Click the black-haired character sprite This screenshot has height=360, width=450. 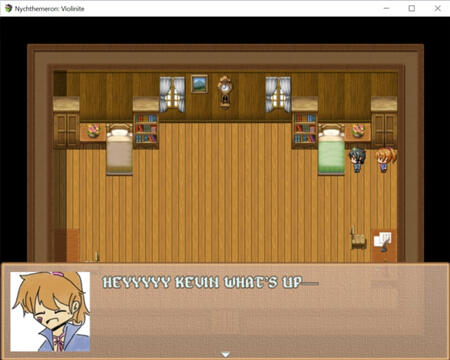coord(357,160)
